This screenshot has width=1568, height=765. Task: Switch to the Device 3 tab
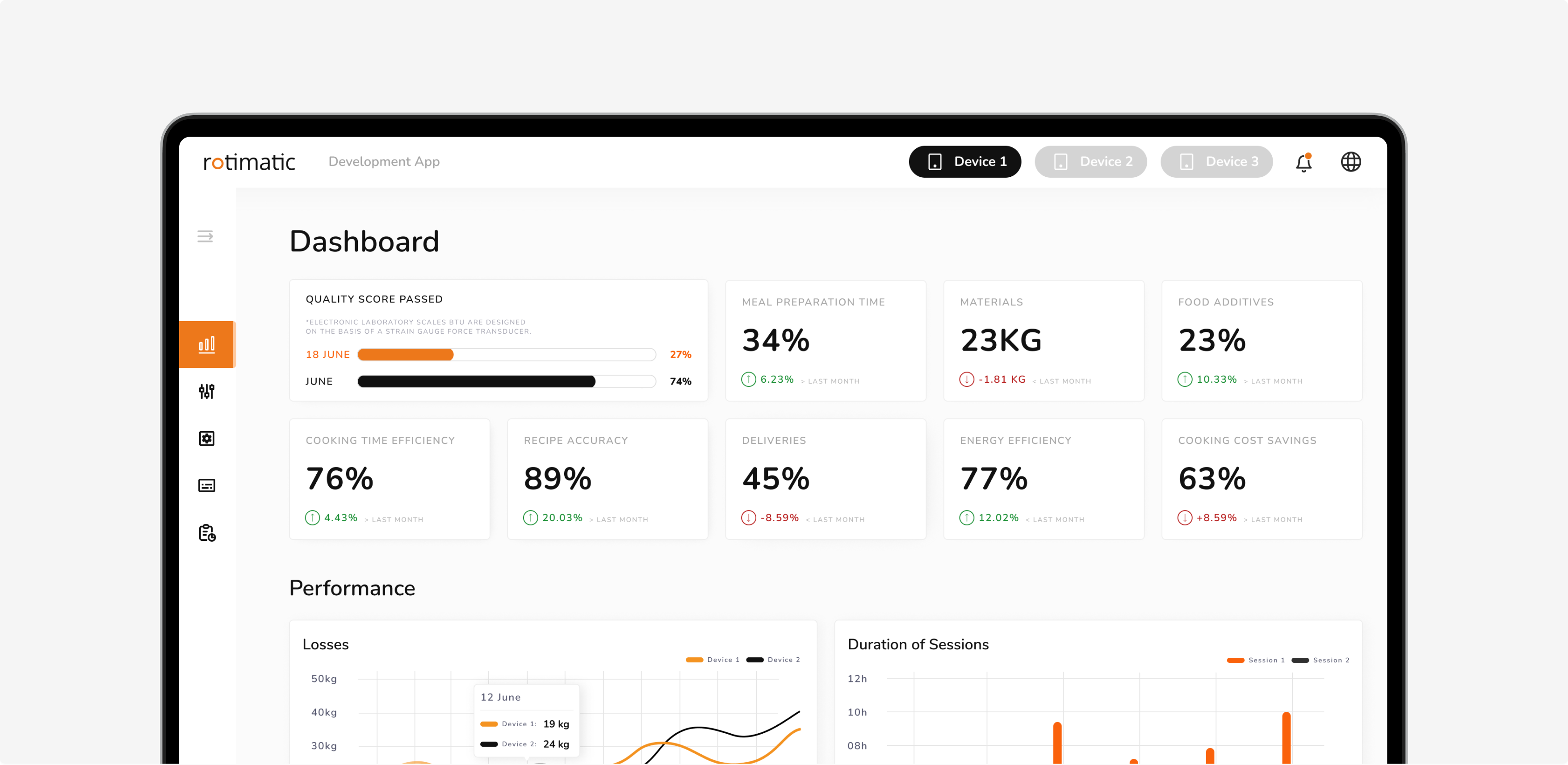coord(1217,161)
